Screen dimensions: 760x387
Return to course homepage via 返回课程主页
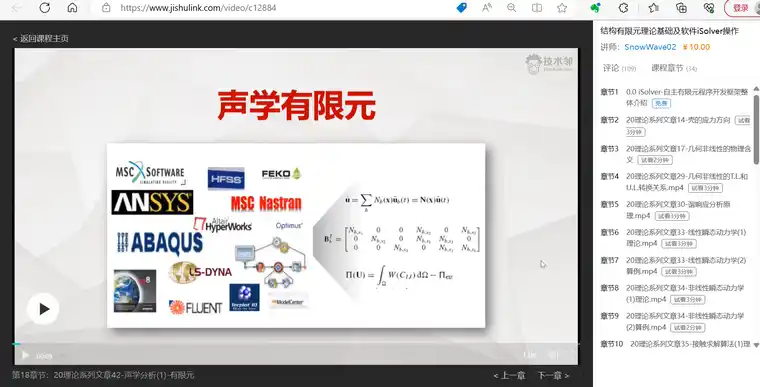click(x=41, y=39)
